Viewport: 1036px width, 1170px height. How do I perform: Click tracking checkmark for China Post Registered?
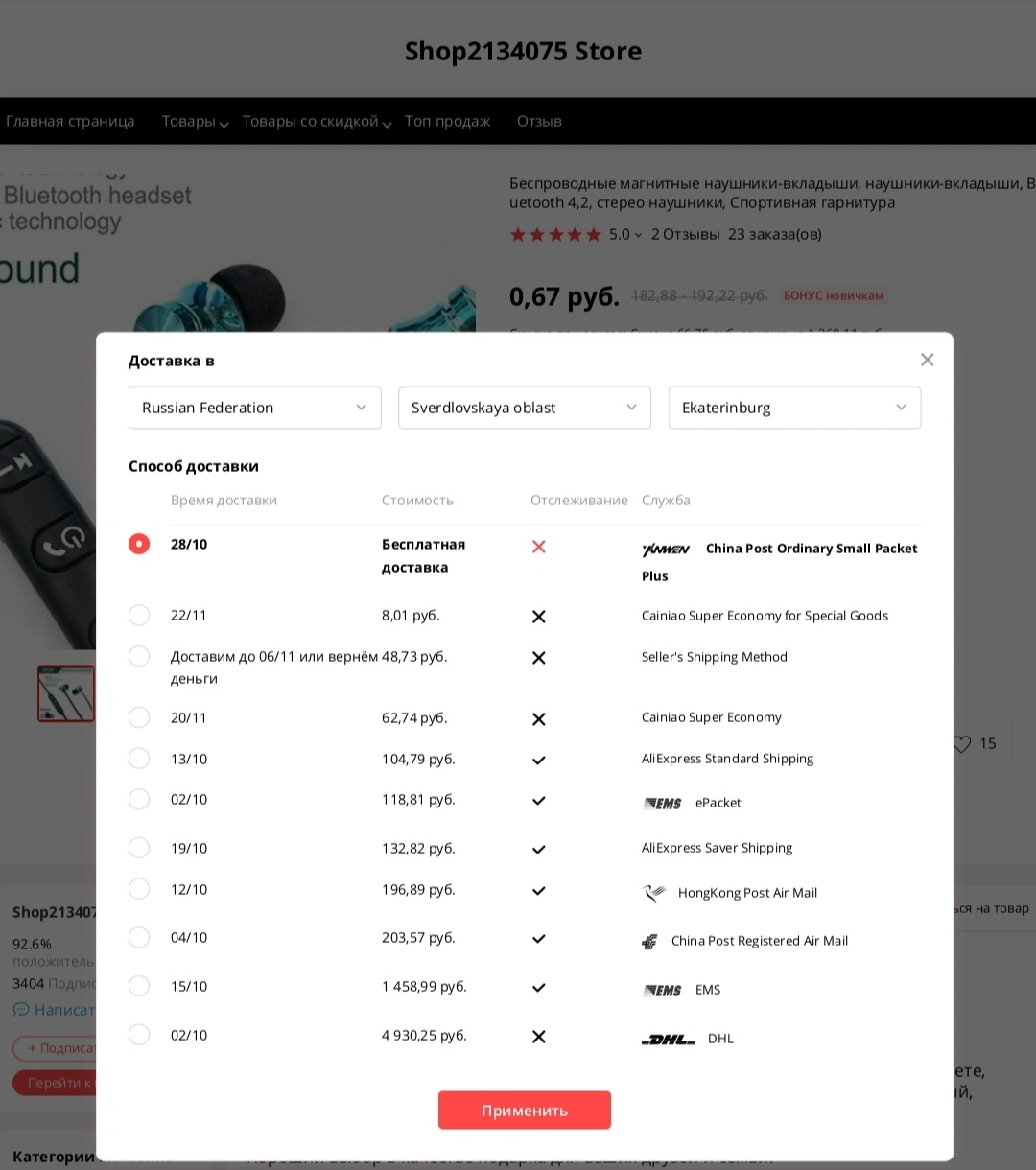point(539,939)
